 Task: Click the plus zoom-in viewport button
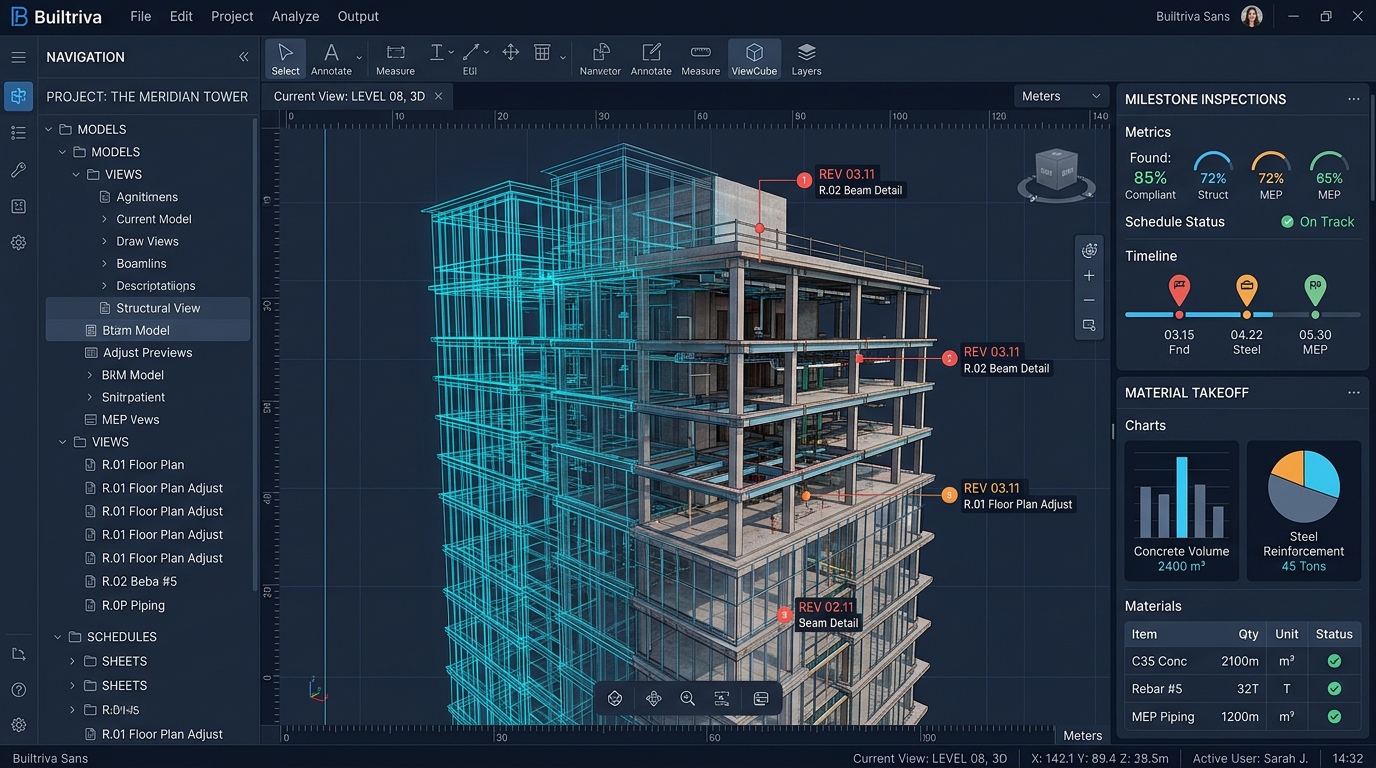tap(1089, 275)
